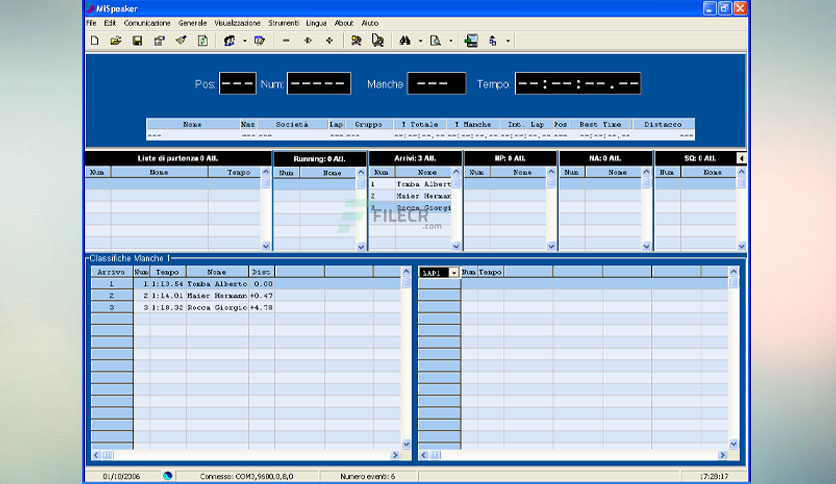This screenshot has width=836, height=484.
Task: Click the binoculars search icon
Action: (405, 41)
